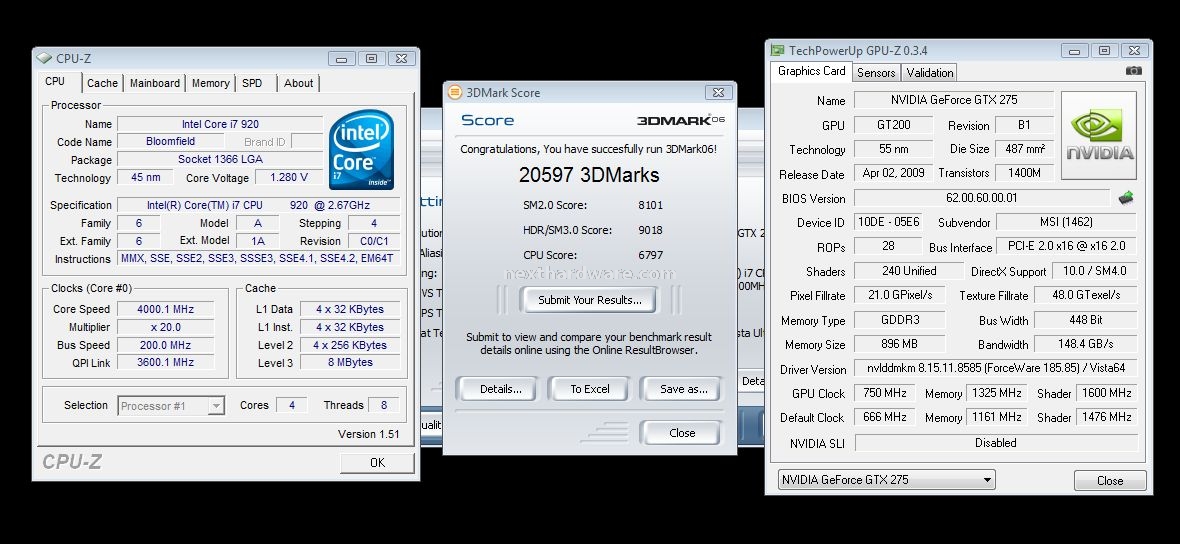Viewport: 1180px width, 544px height.
Task: Close the 3DMark Score dialog via title bar X
Action: click(718, 93)
